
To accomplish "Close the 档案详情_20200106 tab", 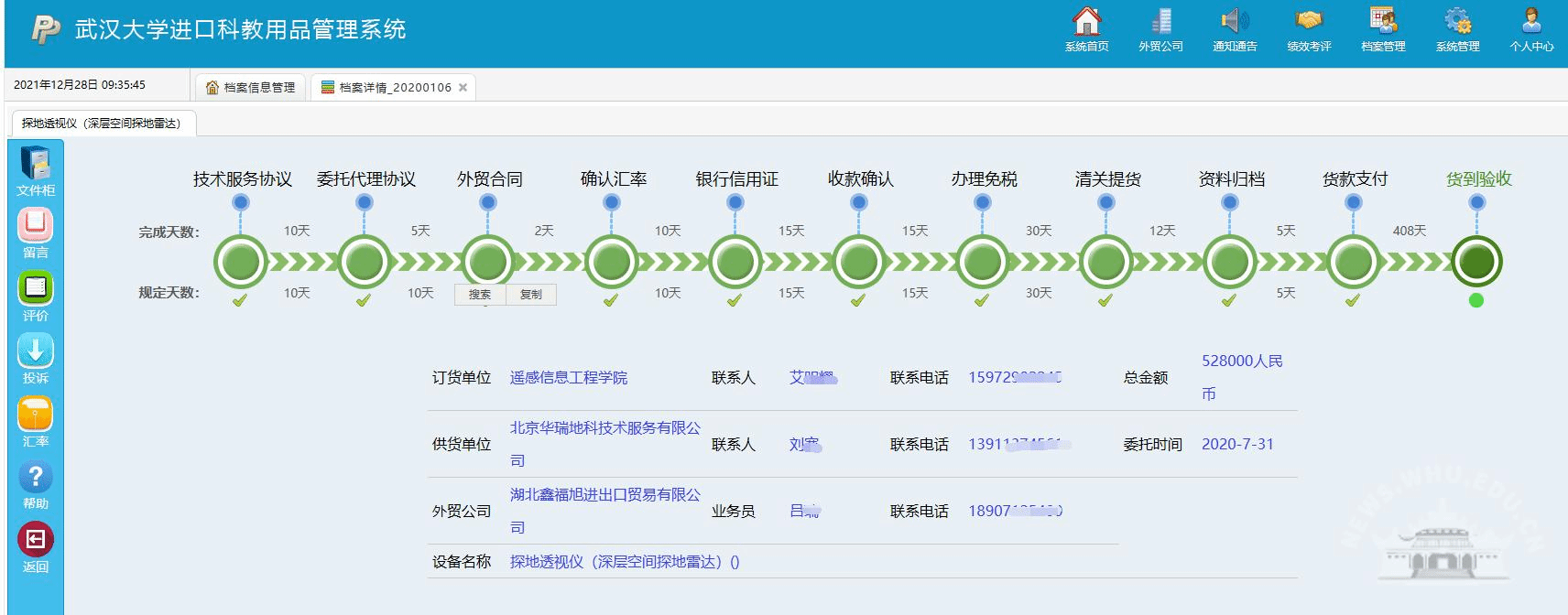I will click(x=463, y=88).
